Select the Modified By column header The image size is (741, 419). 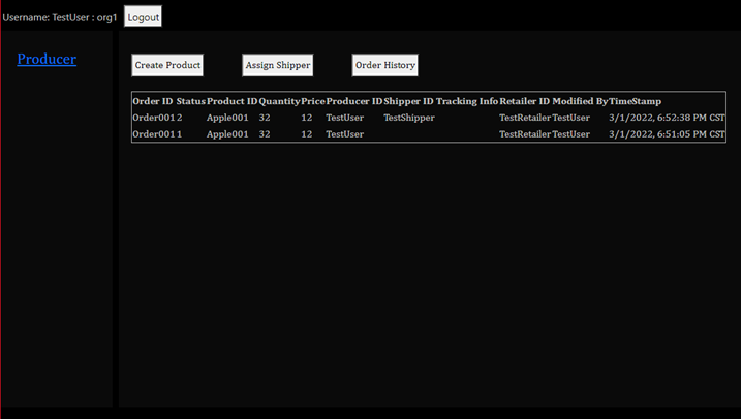pos(580,101)
